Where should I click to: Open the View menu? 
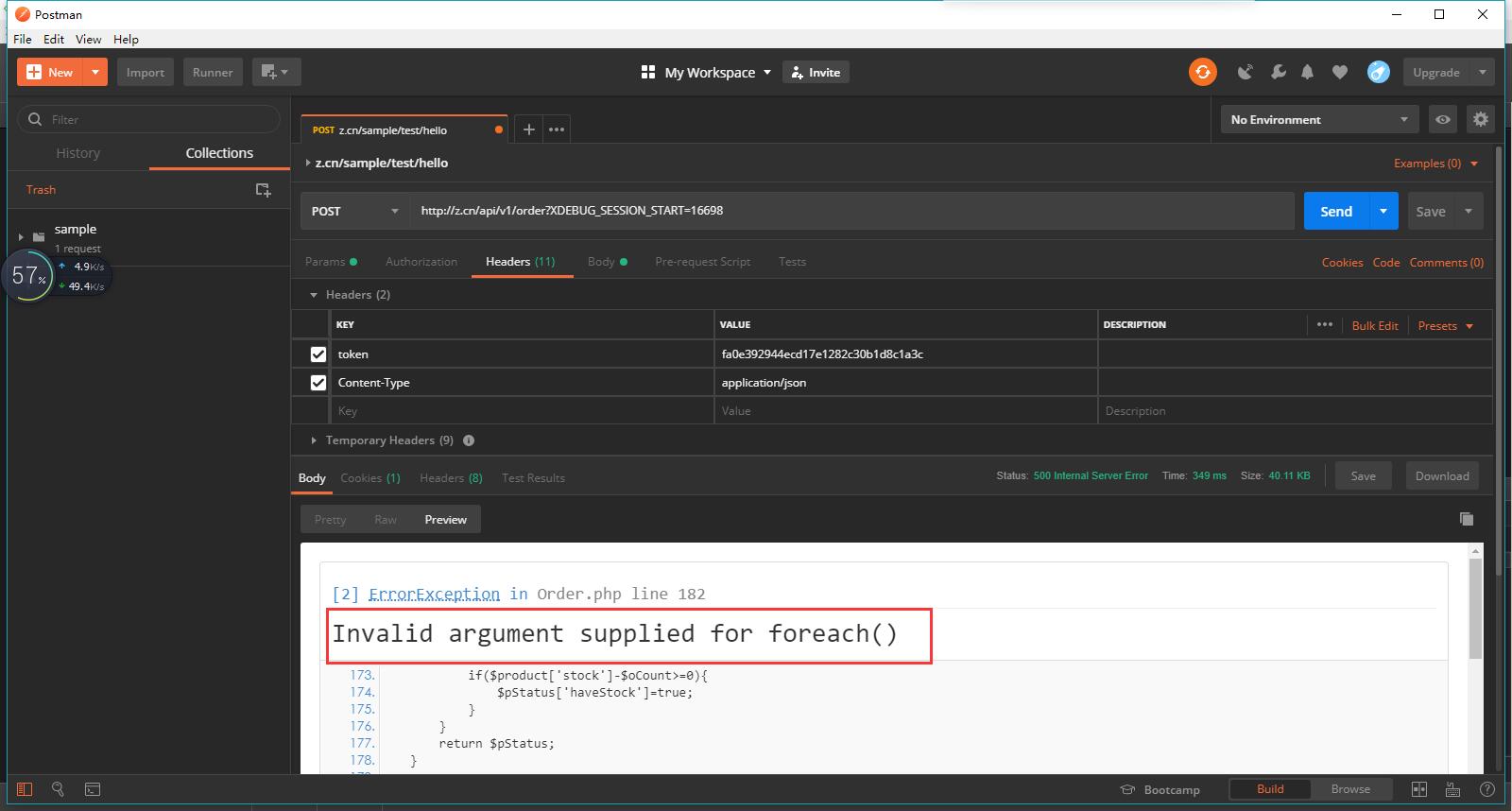coord(89,39)
